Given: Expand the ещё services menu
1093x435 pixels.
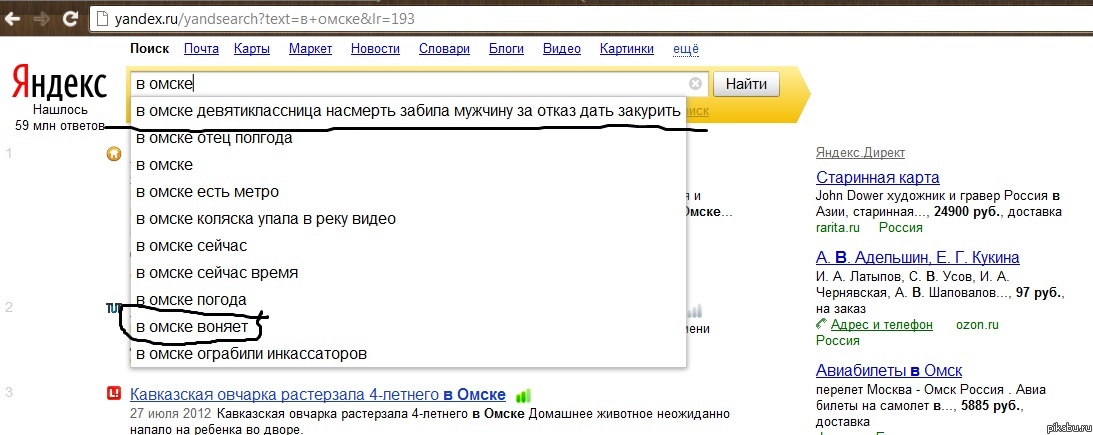Looking at the screenshot, I should [x=686, y=49].
